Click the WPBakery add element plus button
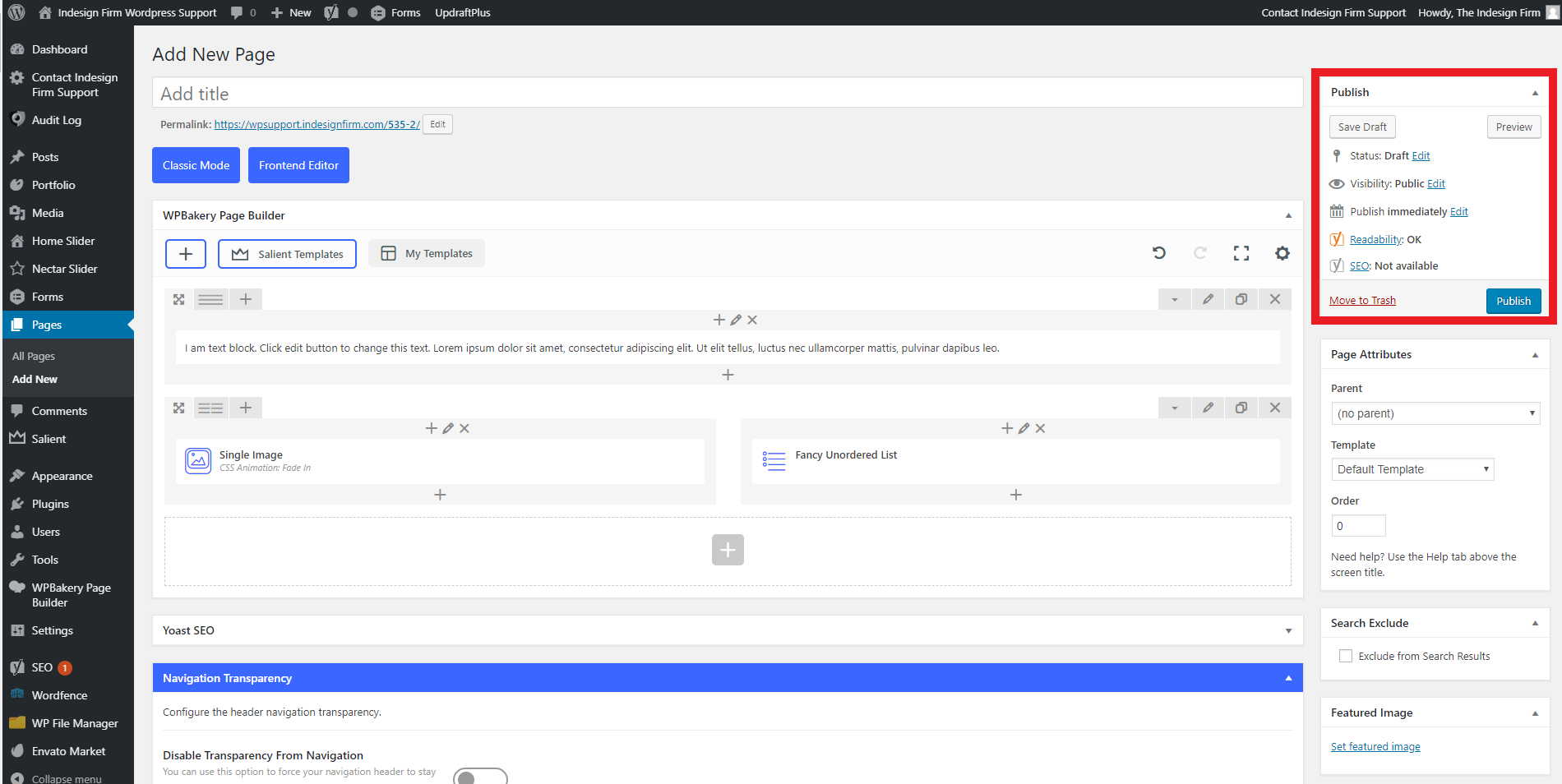1562x784 pixels. (186, 254)
